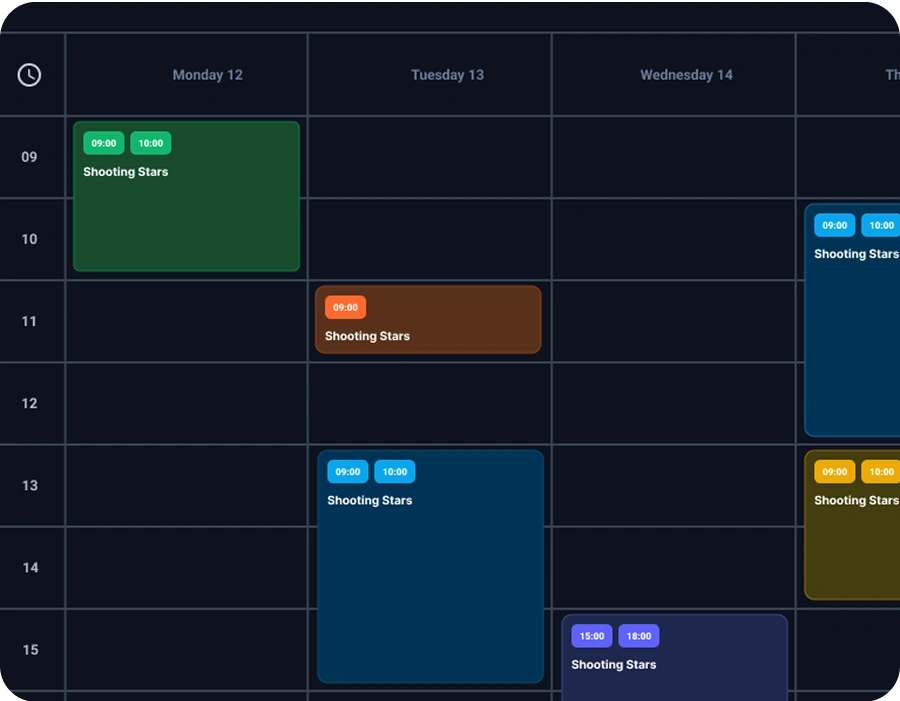900x701 pixels.
Task: Open the purple Wednesday Shooting Stars event
Action: [674, 657]
